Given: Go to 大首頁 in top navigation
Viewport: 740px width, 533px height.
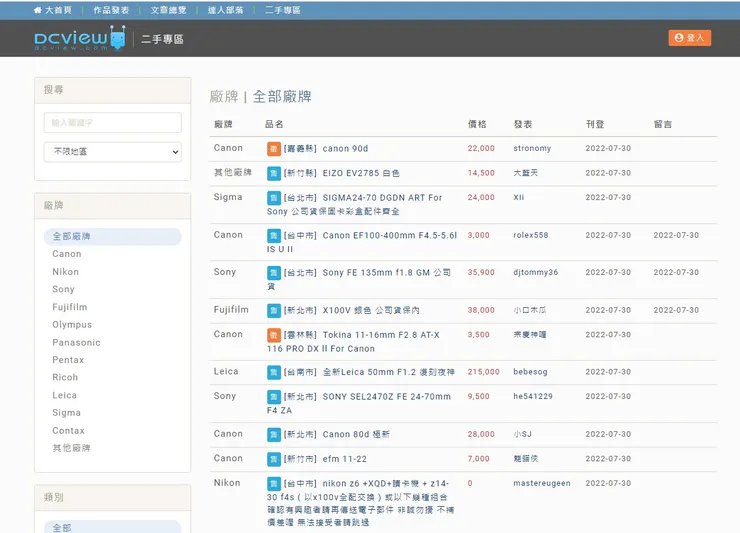Looking at the screenshot, I should tap(53, 10).
